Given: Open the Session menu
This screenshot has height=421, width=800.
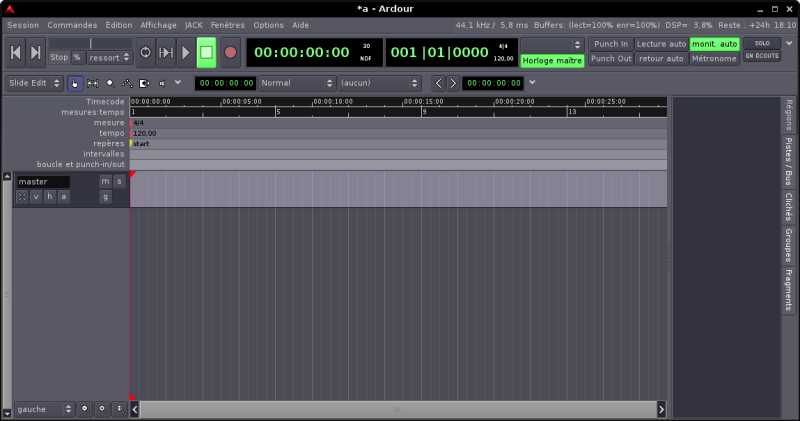Looking at the screenshot, I should pos(23,25).
